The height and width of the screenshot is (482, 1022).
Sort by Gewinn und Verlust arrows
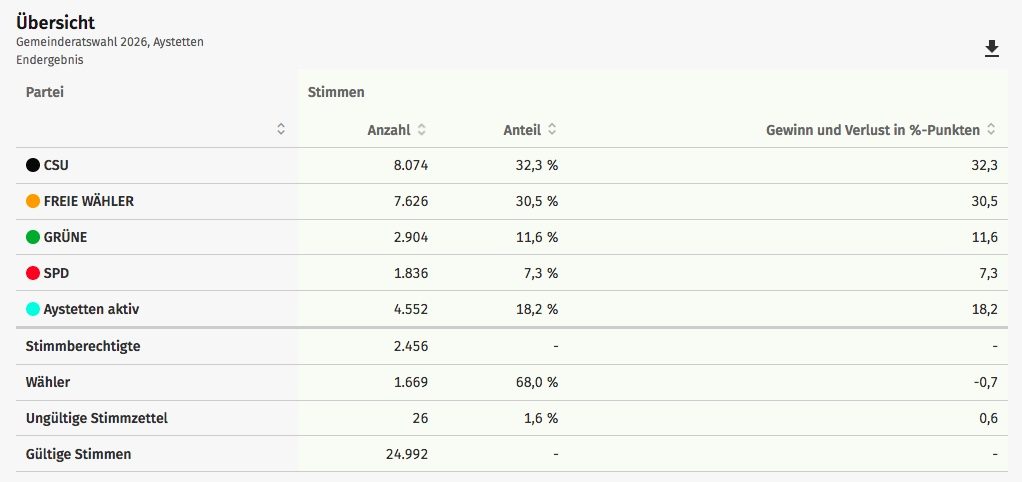pyautogui.click(x=991, y=130)
